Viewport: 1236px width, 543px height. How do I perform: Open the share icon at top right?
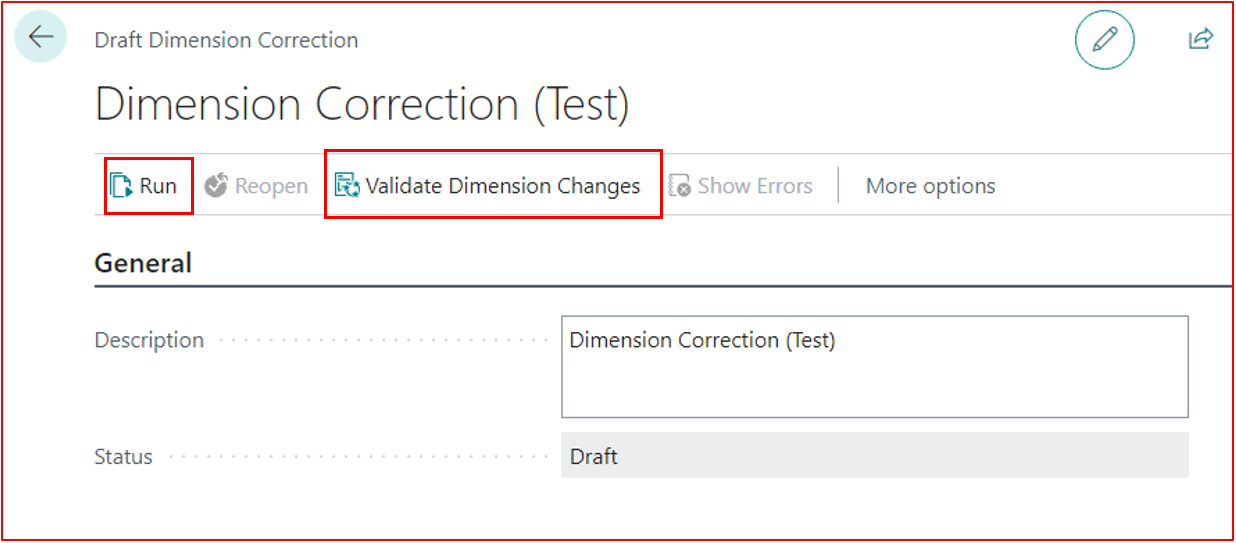point(1200,39)
